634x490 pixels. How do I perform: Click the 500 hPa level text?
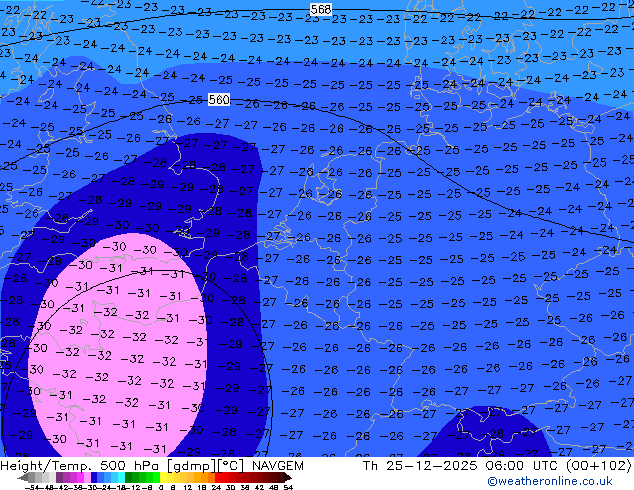[x=131, y=466]
